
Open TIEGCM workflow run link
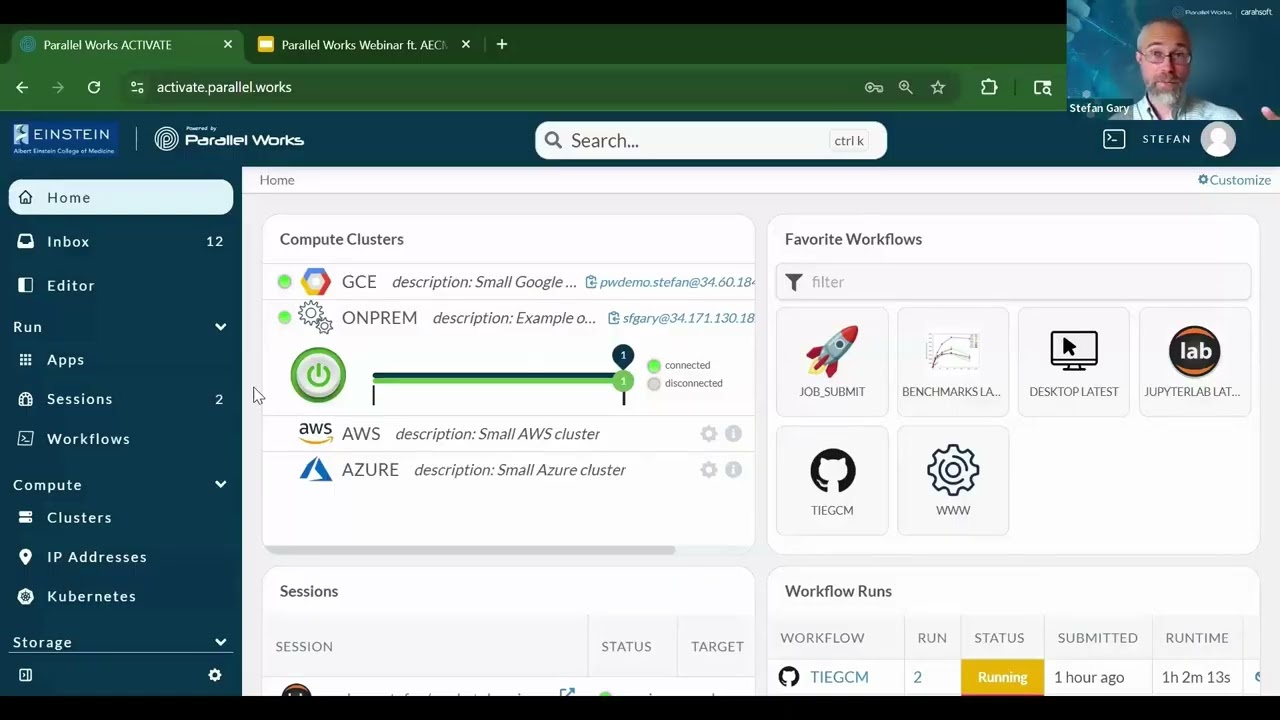[x=839, y=677]
